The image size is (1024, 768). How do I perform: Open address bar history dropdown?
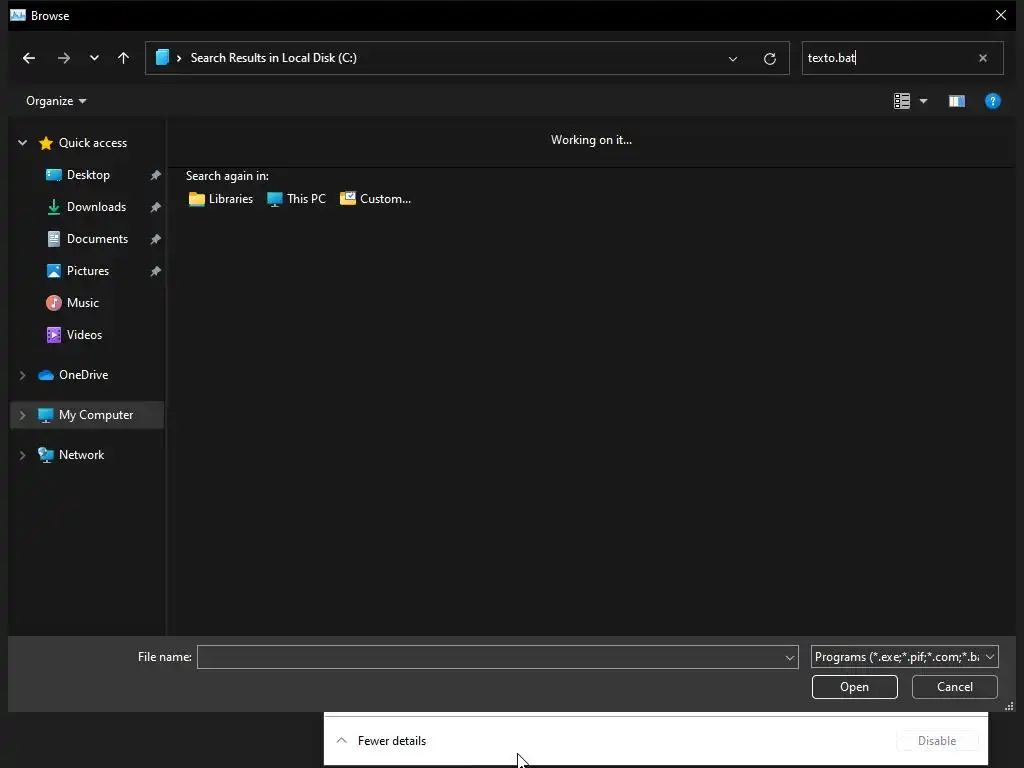pyautogui.click(x=733, y=59)
